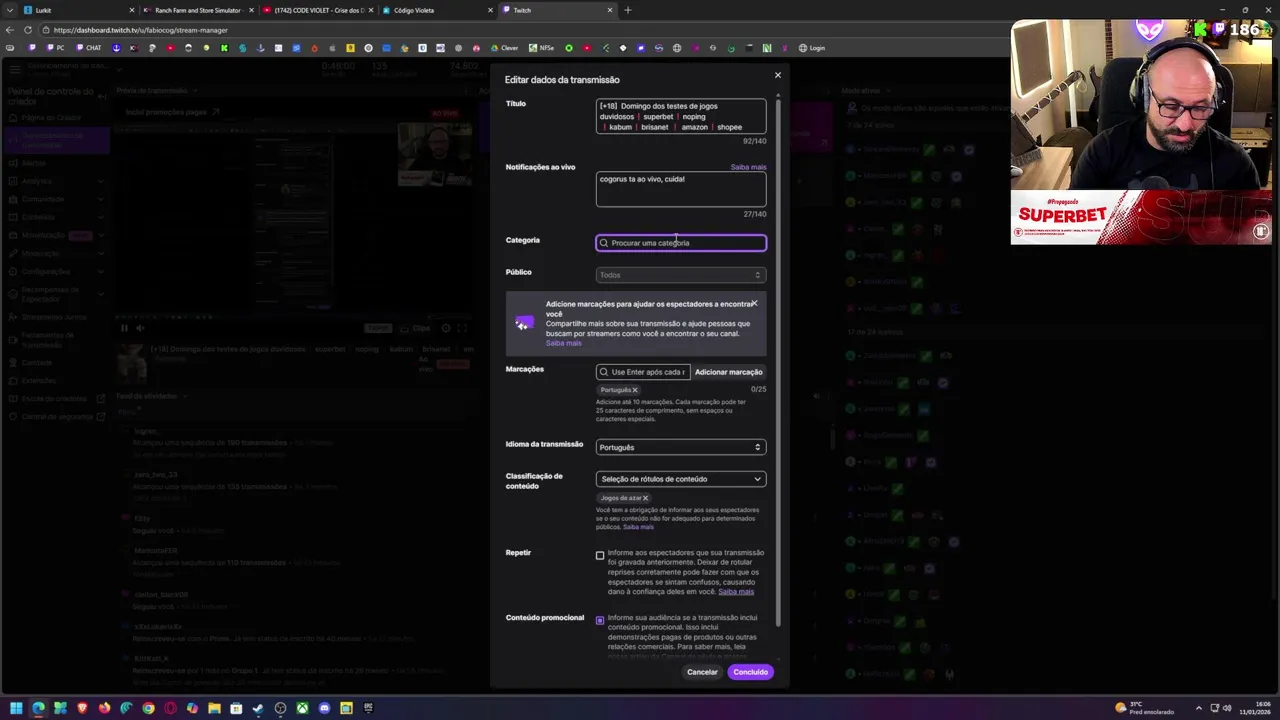Open the Login bookmark
The width and height of the screenshot is (1280, 720).
(812, 48)
